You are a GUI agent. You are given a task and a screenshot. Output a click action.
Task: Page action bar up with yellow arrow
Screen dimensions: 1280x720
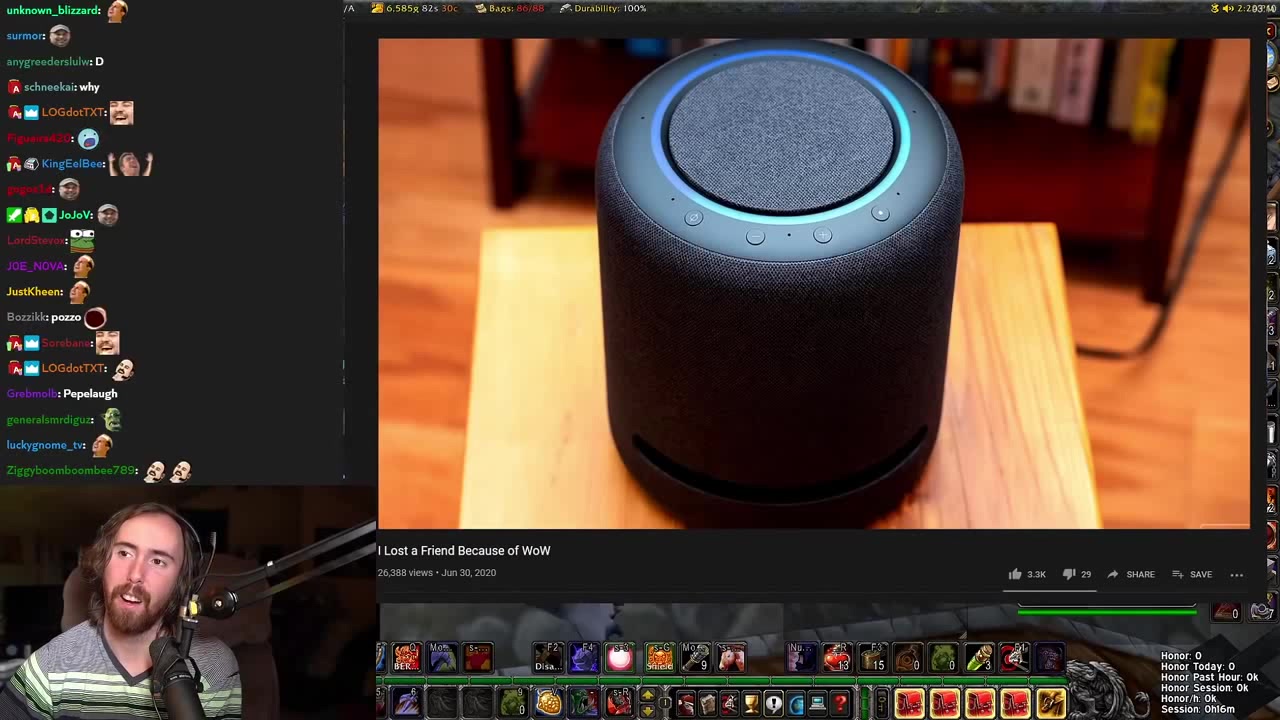coord(647,696)
